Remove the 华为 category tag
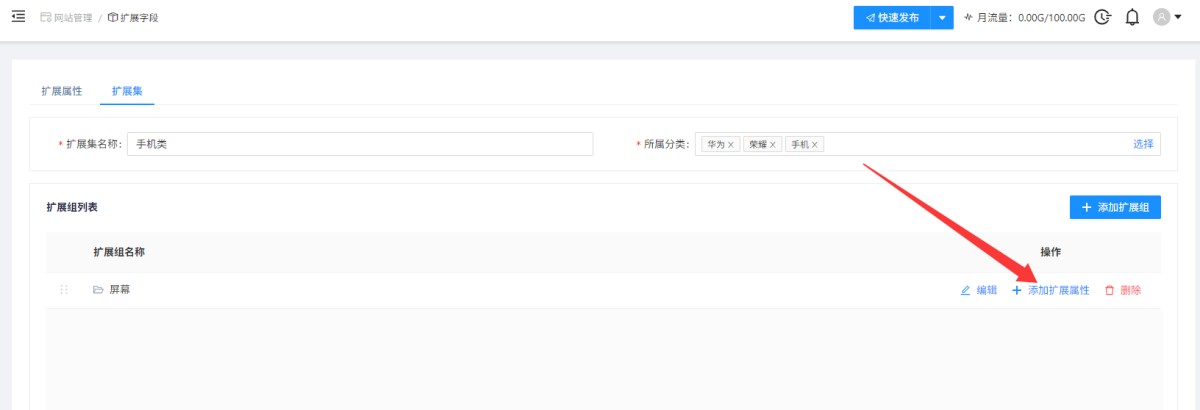The width and height of the screenshot is (1200, 410). point(731,145)
